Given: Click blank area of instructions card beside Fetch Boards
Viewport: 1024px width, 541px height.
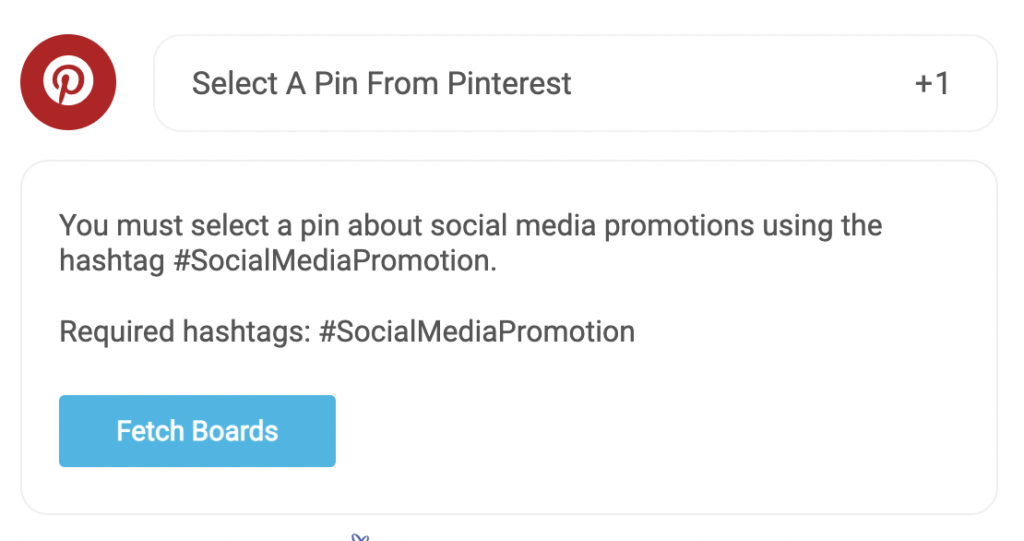Looking at the screenshot, I should [653, 431].
